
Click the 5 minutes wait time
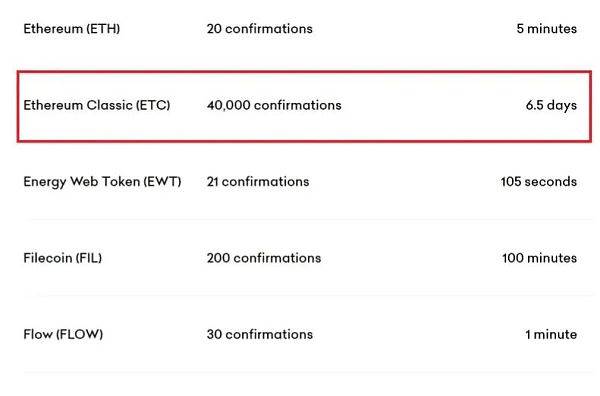546,29
